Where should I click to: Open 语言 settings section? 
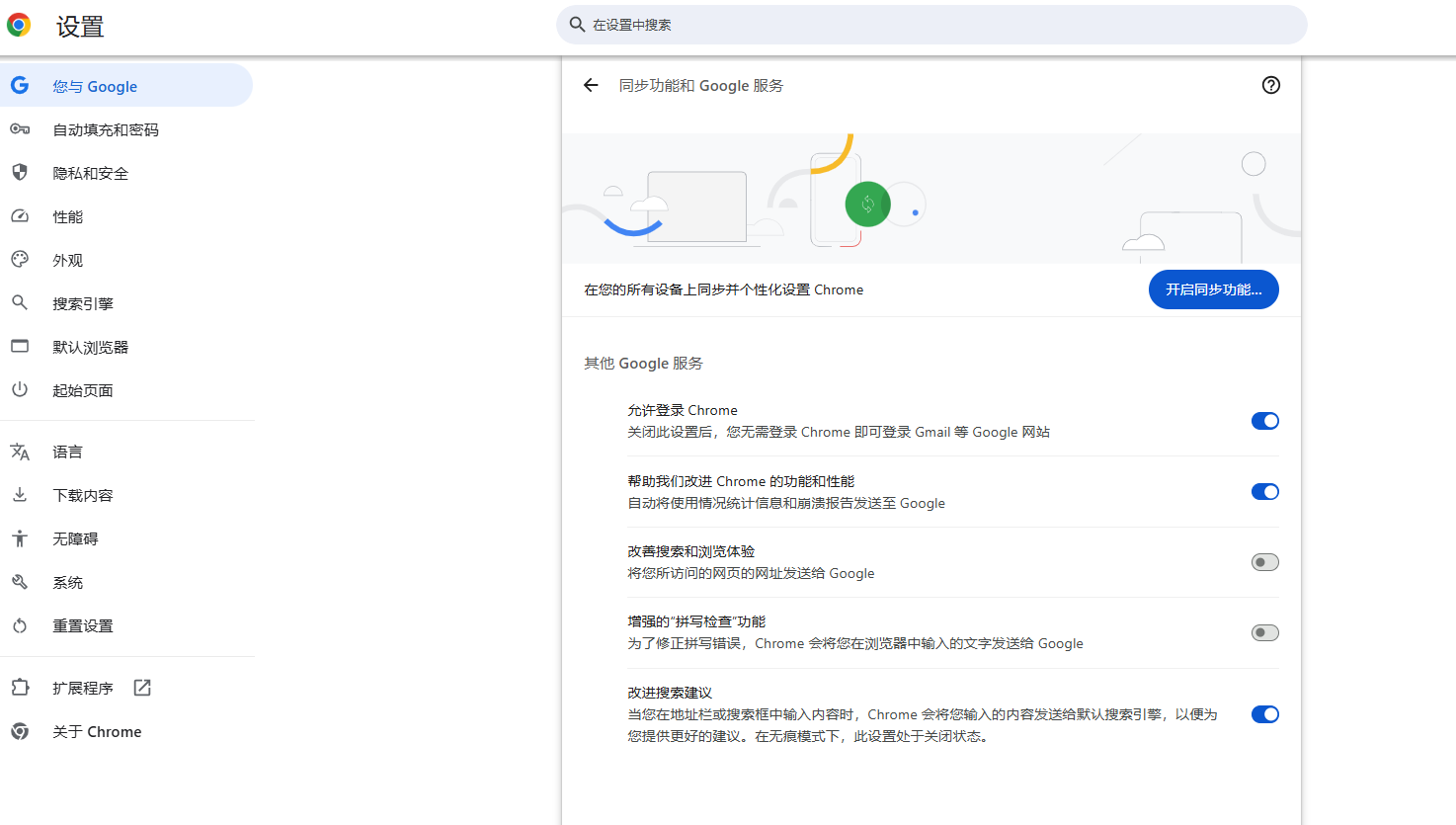pyautogui.click(x=126, y=452)
